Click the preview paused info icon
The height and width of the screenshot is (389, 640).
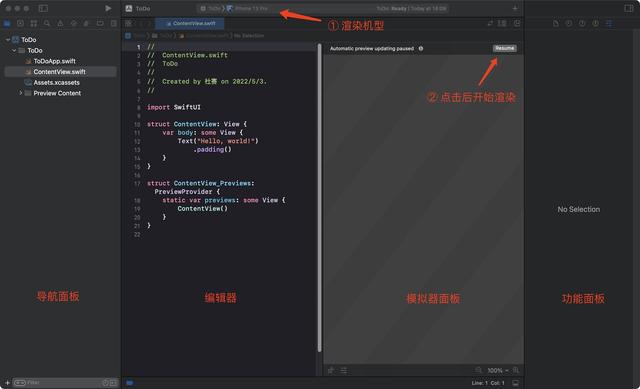click(x=420, y=49)
